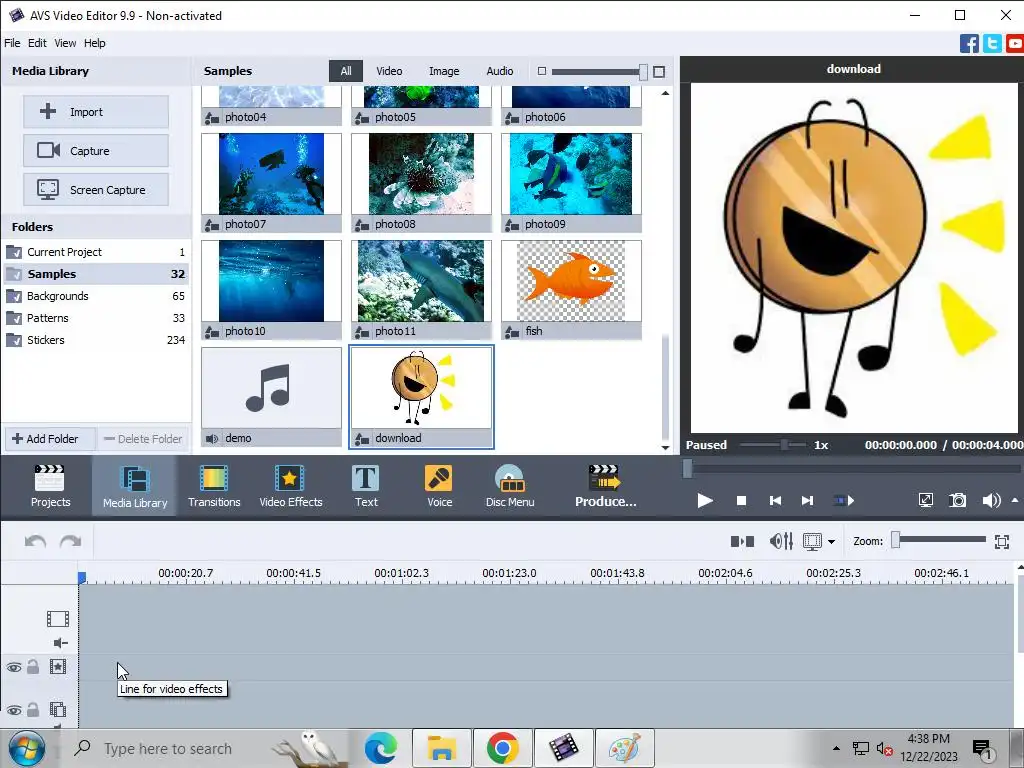Select the Image filter tab
The image size is (1024, 768).
444,71
